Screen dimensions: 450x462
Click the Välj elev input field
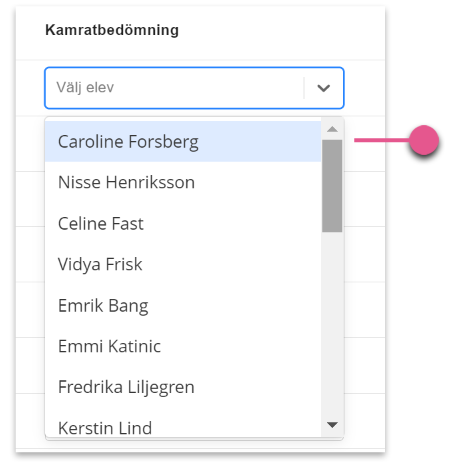pos(194,88)
